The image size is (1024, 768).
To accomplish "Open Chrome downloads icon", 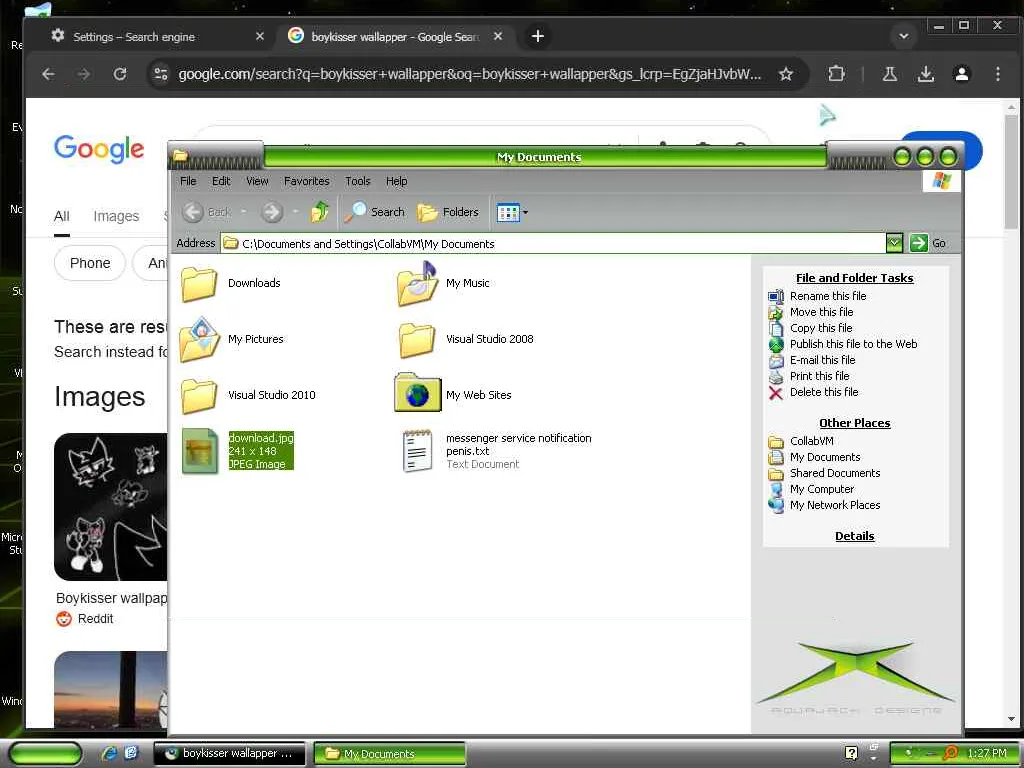I will 925,74.
